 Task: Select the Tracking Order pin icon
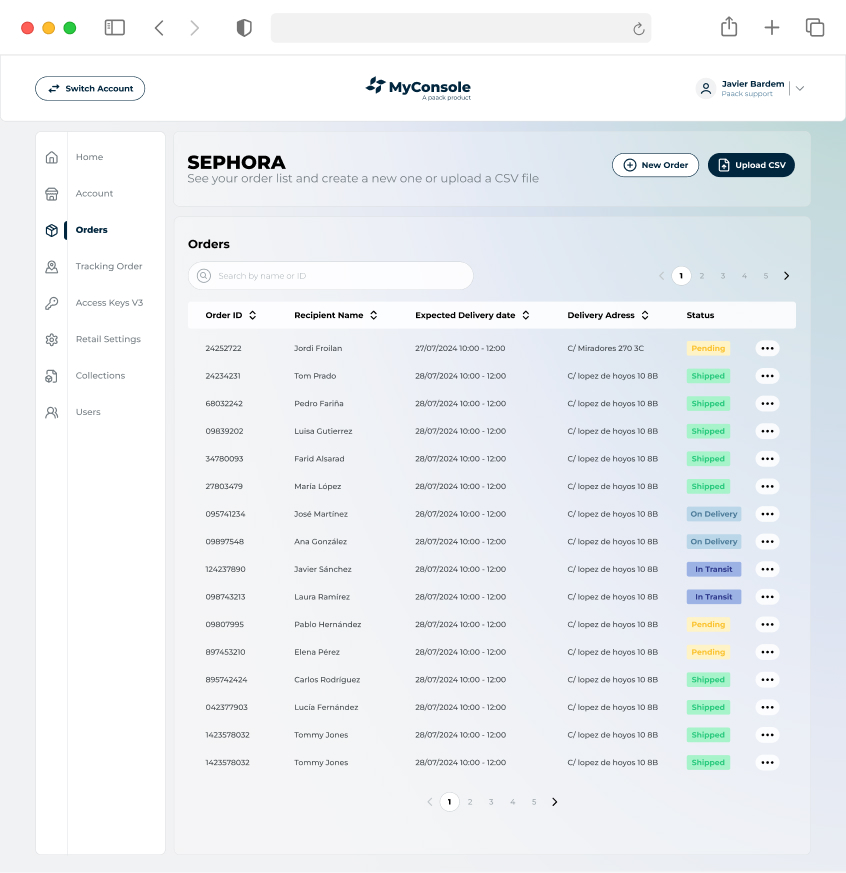pyautogui.click(x=52, y=267)
